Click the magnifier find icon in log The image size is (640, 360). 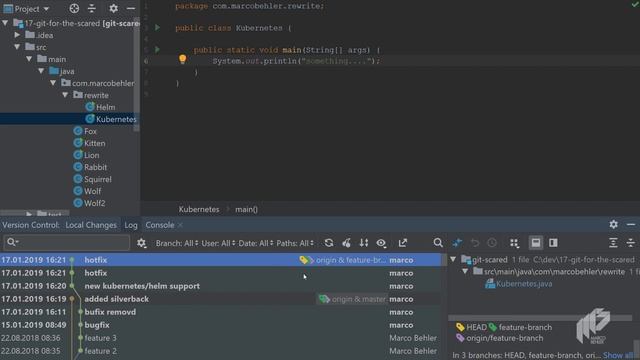pos(438,243)
